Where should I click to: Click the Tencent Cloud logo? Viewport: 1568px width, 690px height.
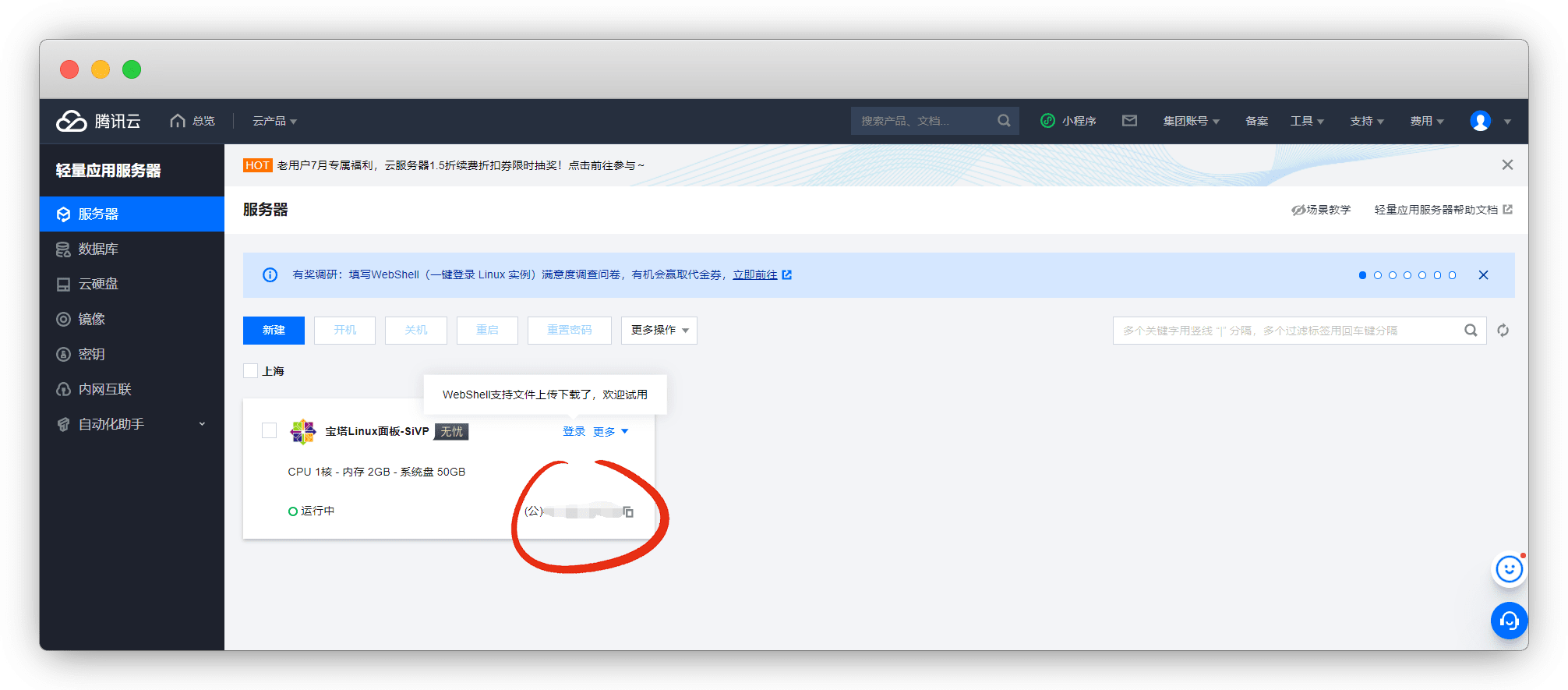pos(98,121)
